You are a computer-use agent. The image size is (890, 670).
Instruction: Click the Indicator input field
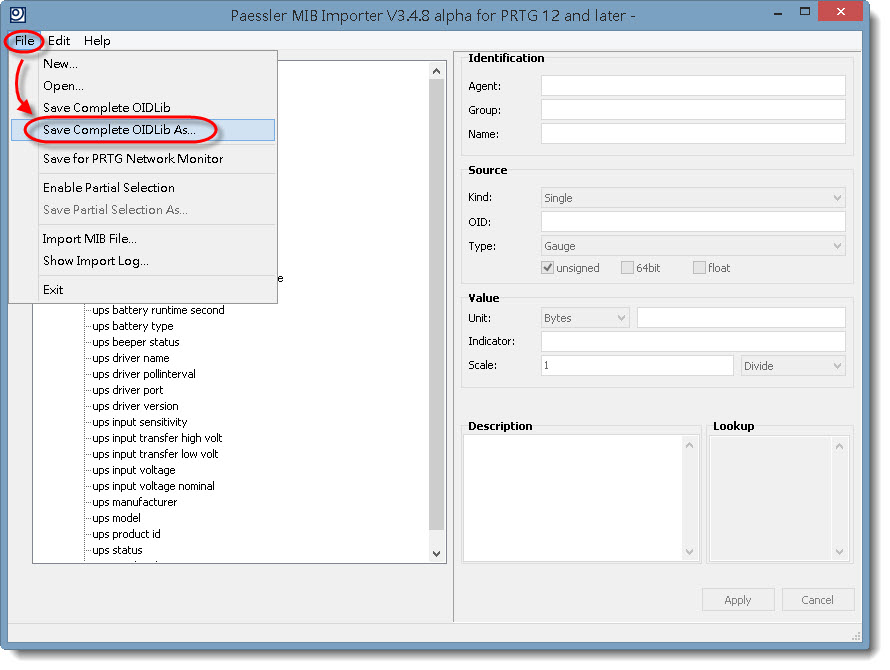pyautogui.click(x=693, y=341)
